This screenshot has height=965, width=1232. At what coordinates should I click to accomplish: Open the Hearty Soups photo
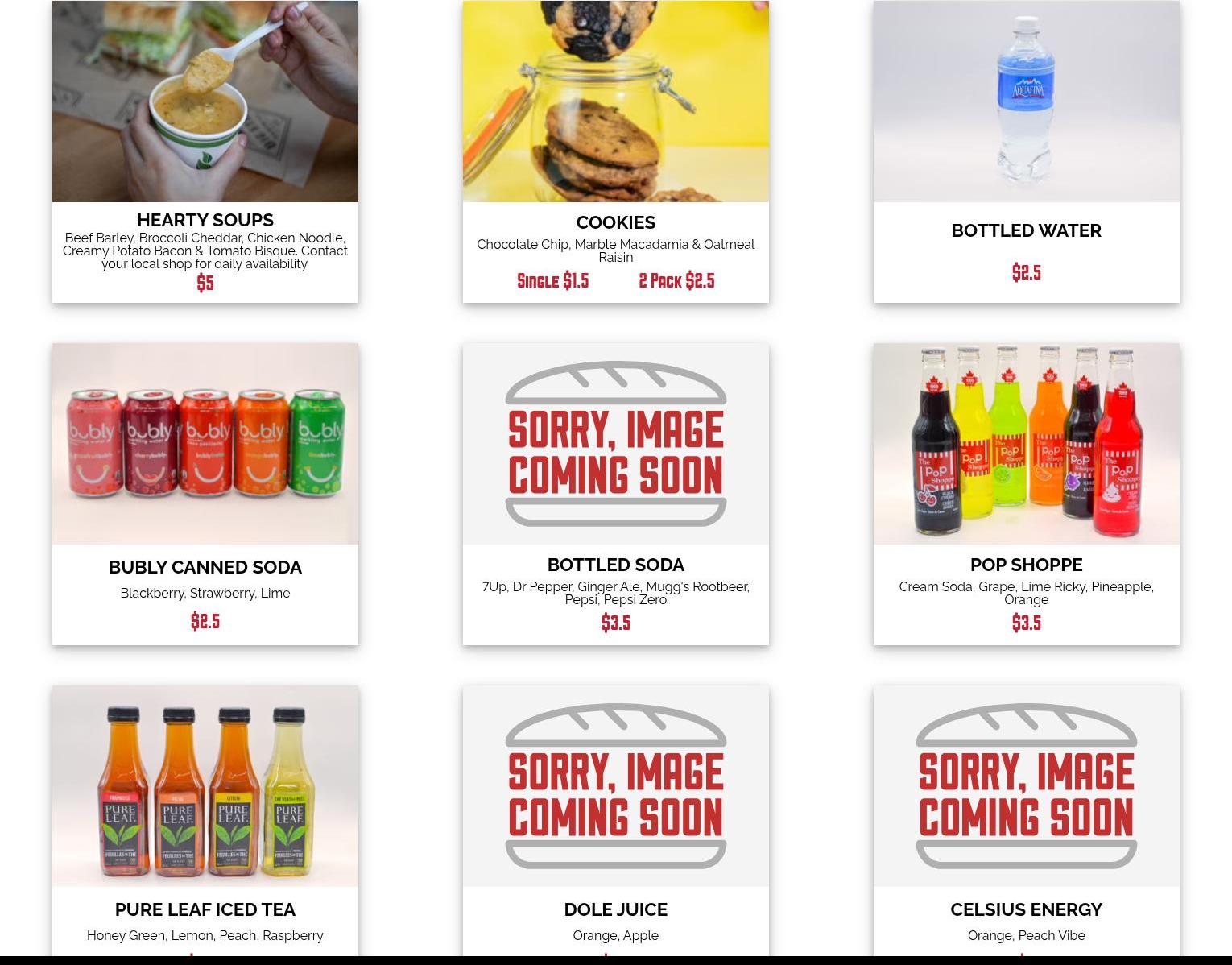[x=205, y=101]
